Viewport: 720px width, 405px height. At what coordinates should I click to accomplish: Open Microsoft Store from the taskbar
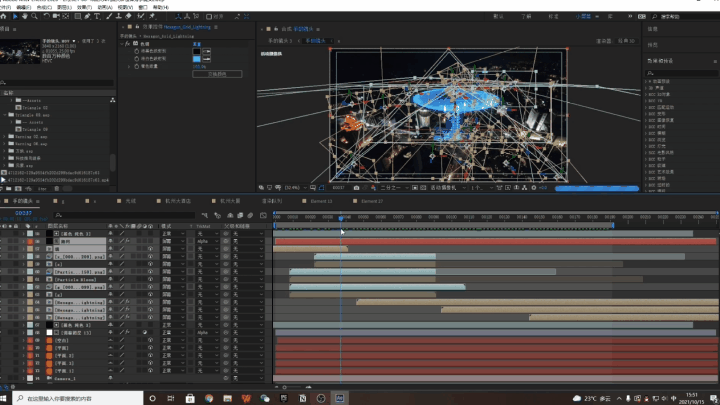pos(190,398)
